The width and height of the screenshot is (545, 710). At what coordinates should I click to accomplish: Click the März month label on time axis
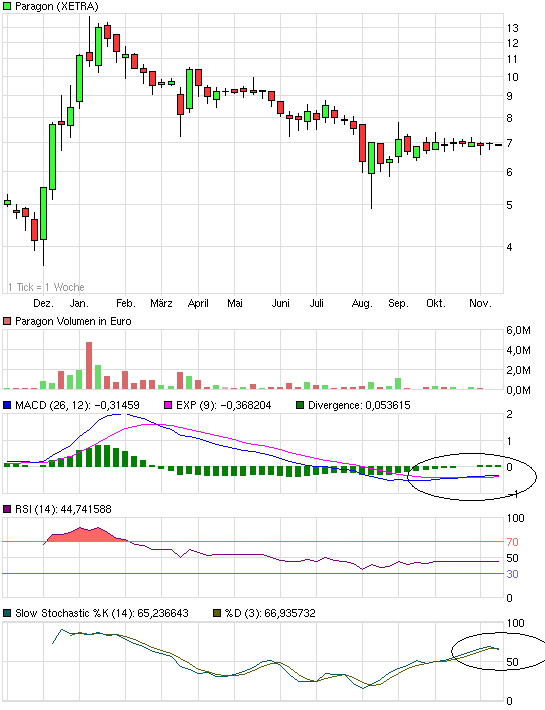161,303
